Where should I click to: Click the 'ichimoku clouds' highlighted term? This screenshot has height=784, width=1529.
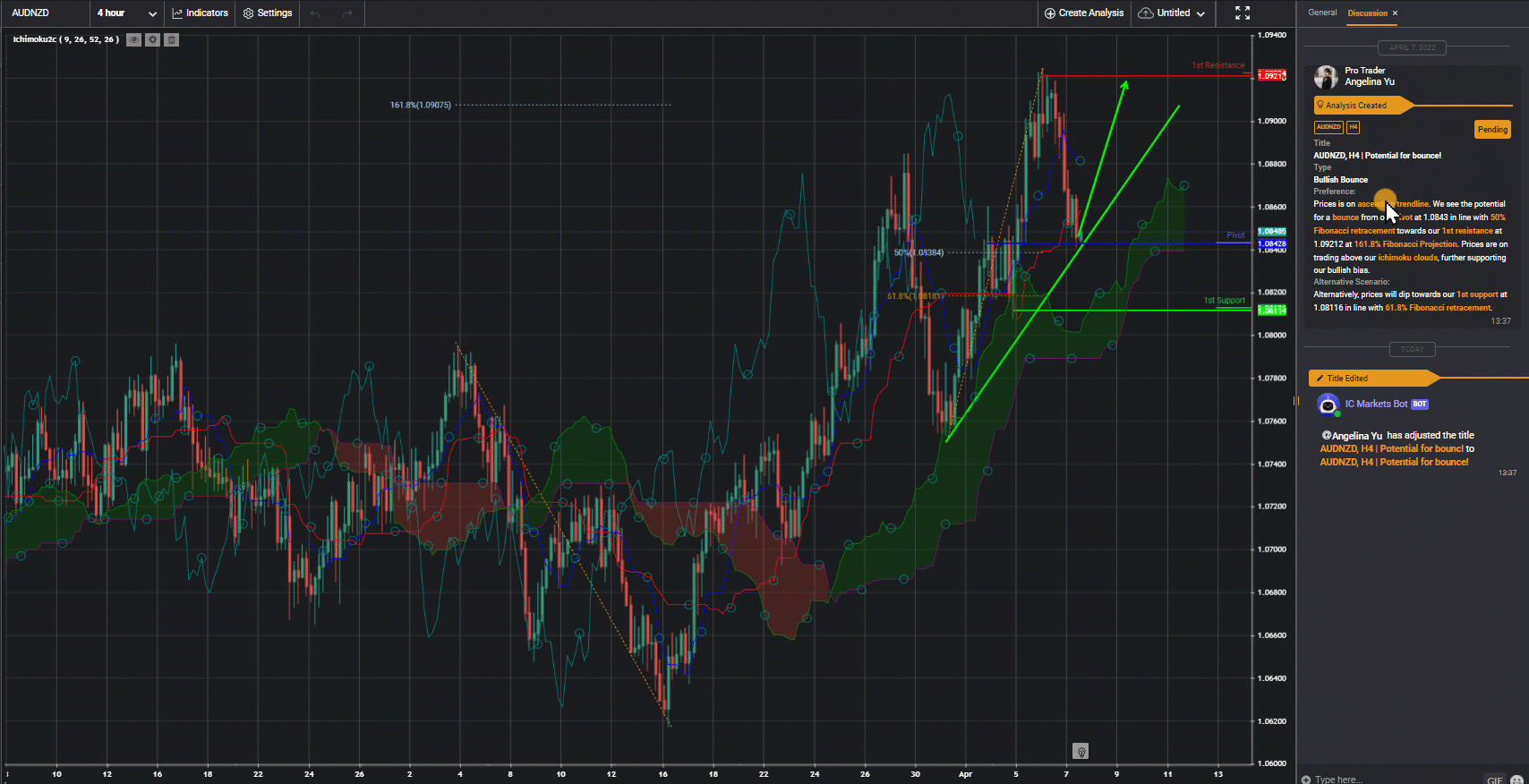pos(1407,258)
